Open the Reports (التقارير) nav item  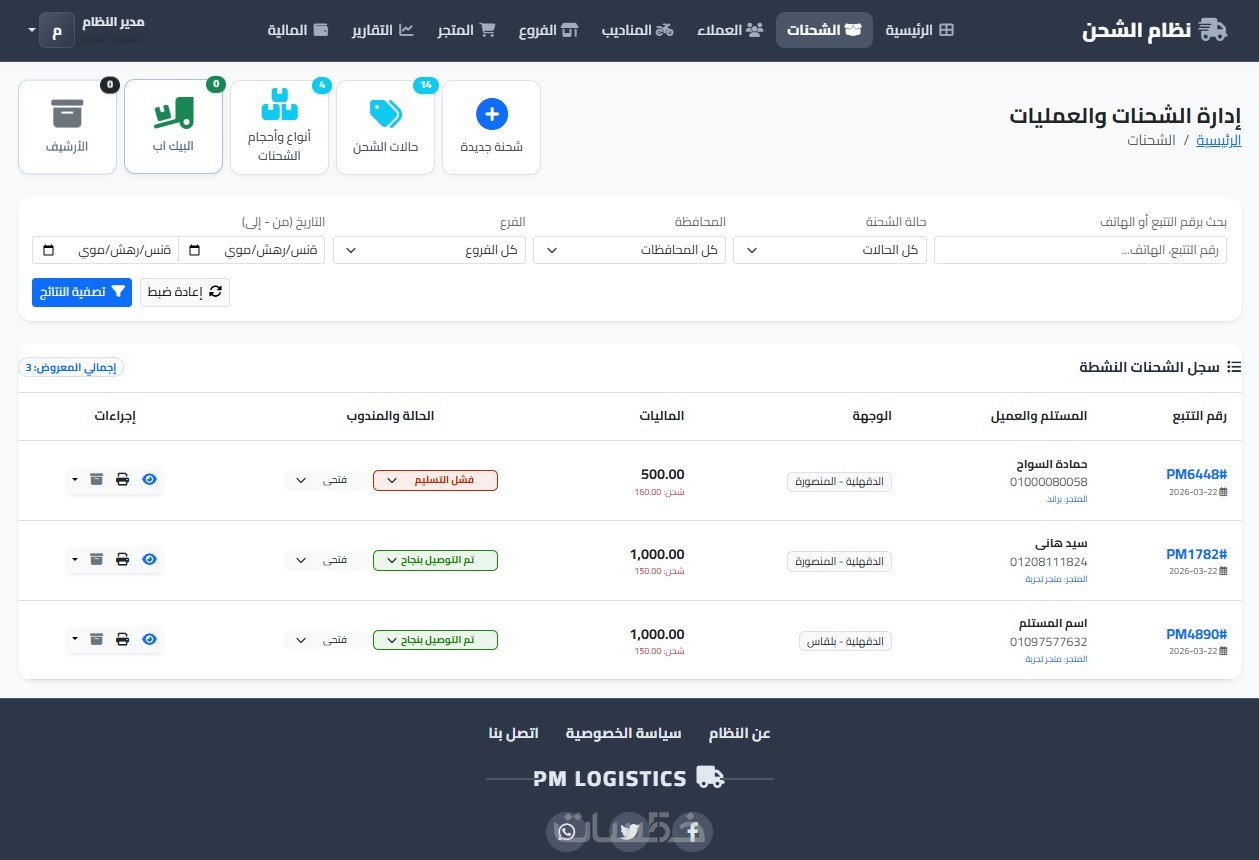[x=382, y=30]
